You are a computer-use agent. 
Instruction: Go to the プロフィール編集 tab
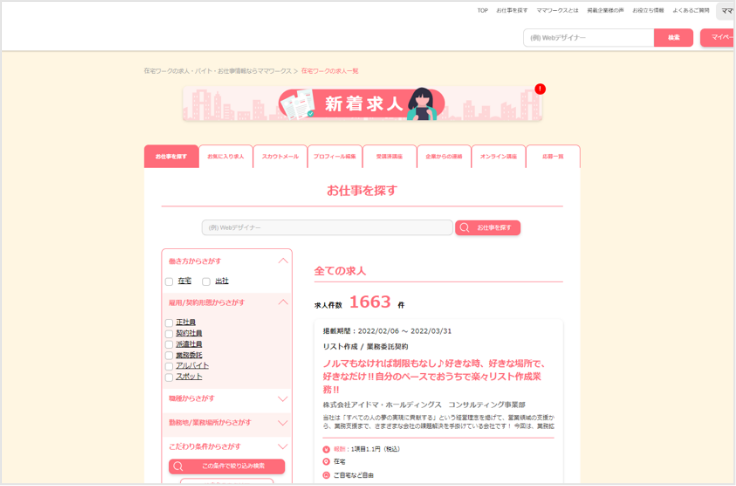(335, 156)
